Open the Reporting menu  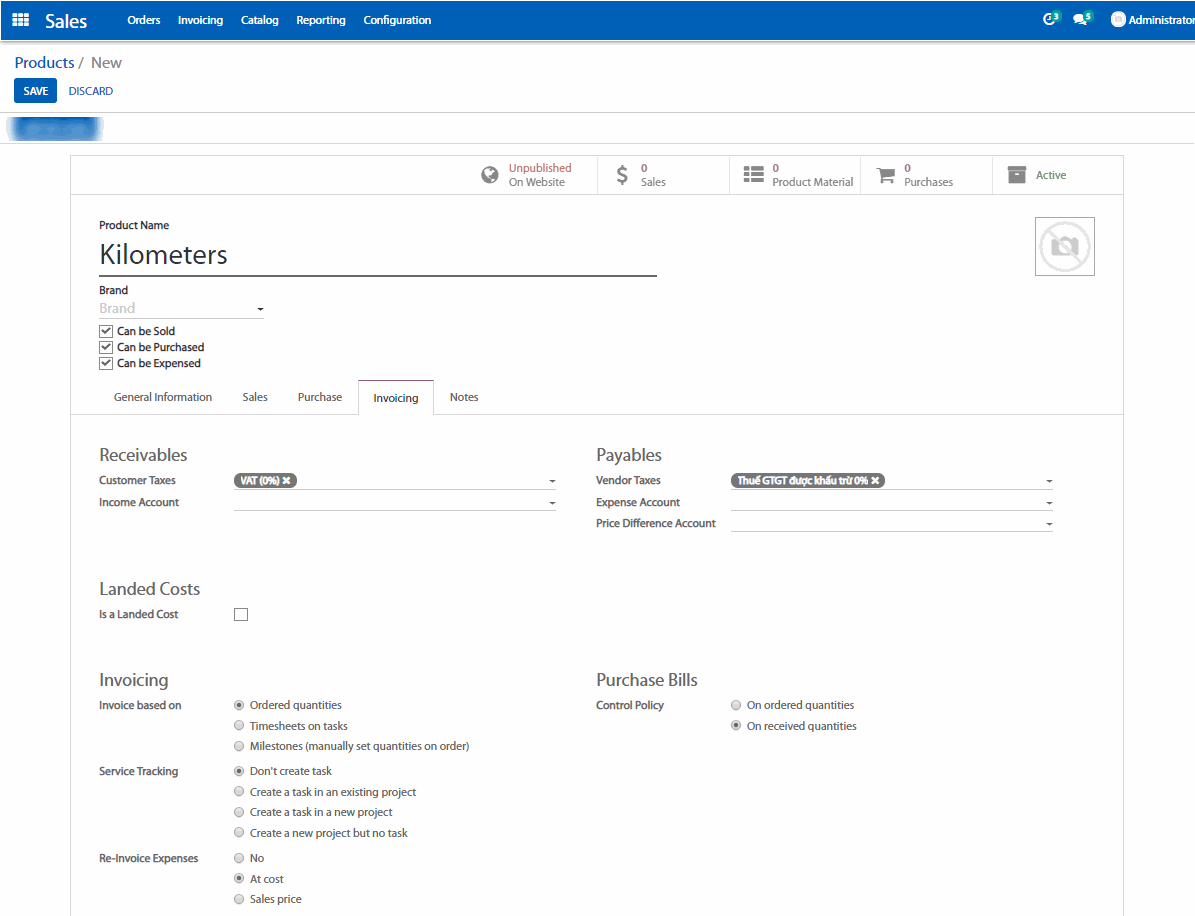click(x=321, y=20)
